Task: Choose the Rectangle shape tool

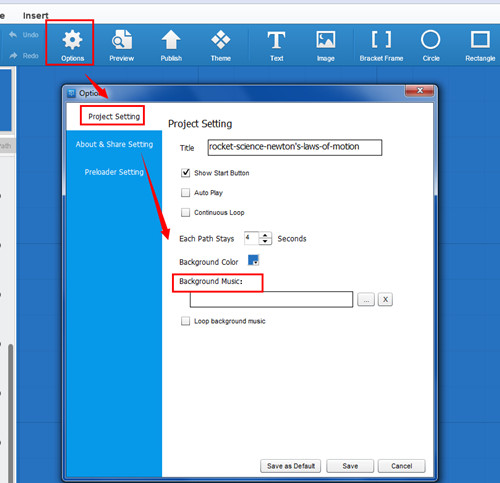Action: [x=480, y=40]
